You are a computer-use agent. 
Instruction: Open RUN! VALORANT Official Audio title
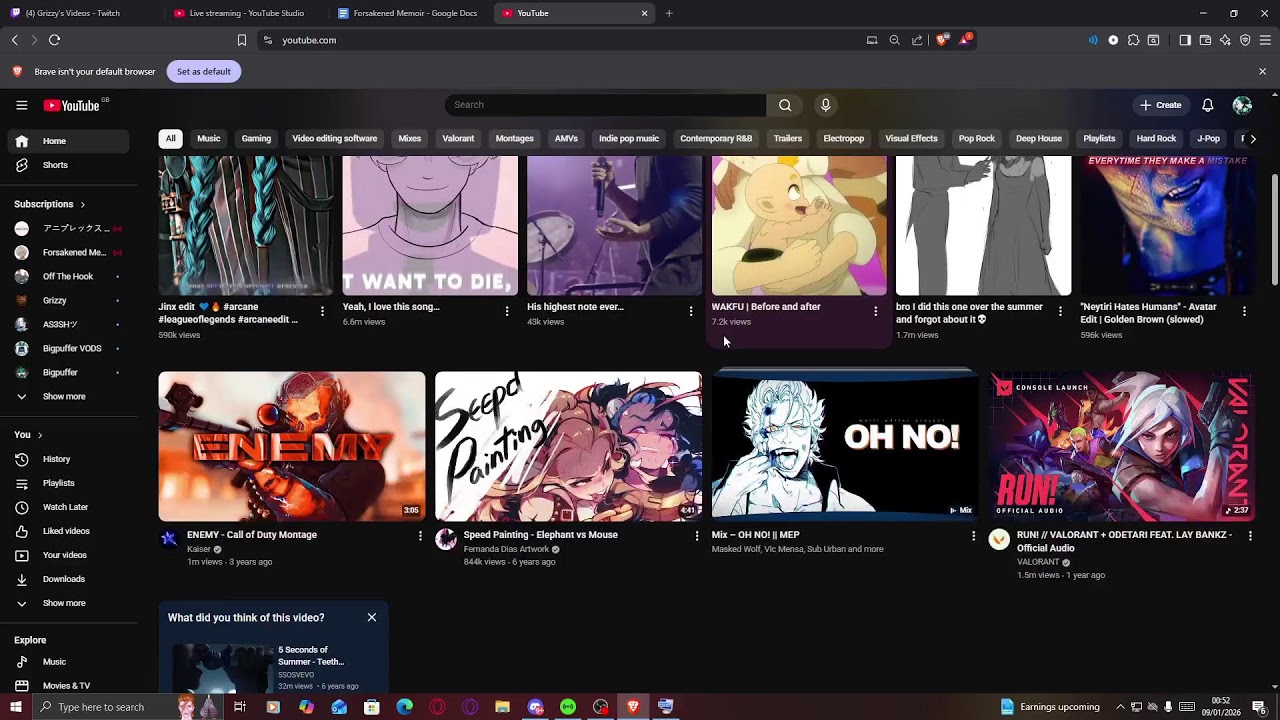[x=1124, y=542]
